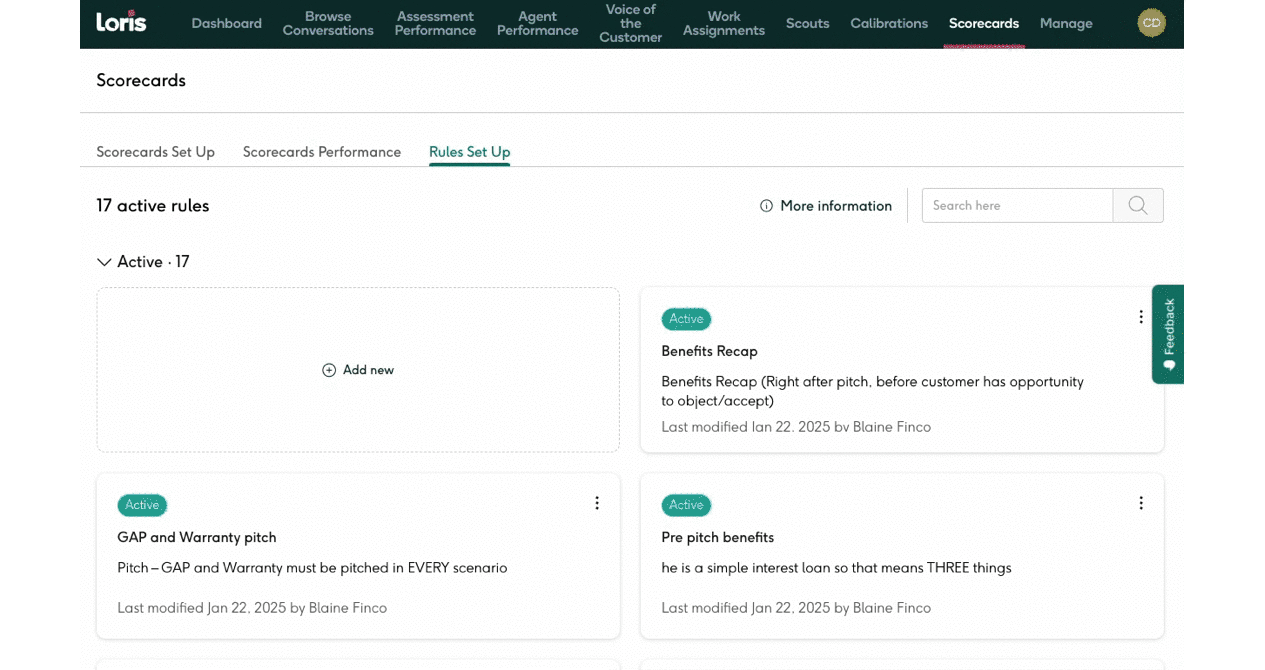Screen dimensions: 1265x670
Task: Open Pre pitch benefits card options menu
Action: click(x=1141, y=503)
